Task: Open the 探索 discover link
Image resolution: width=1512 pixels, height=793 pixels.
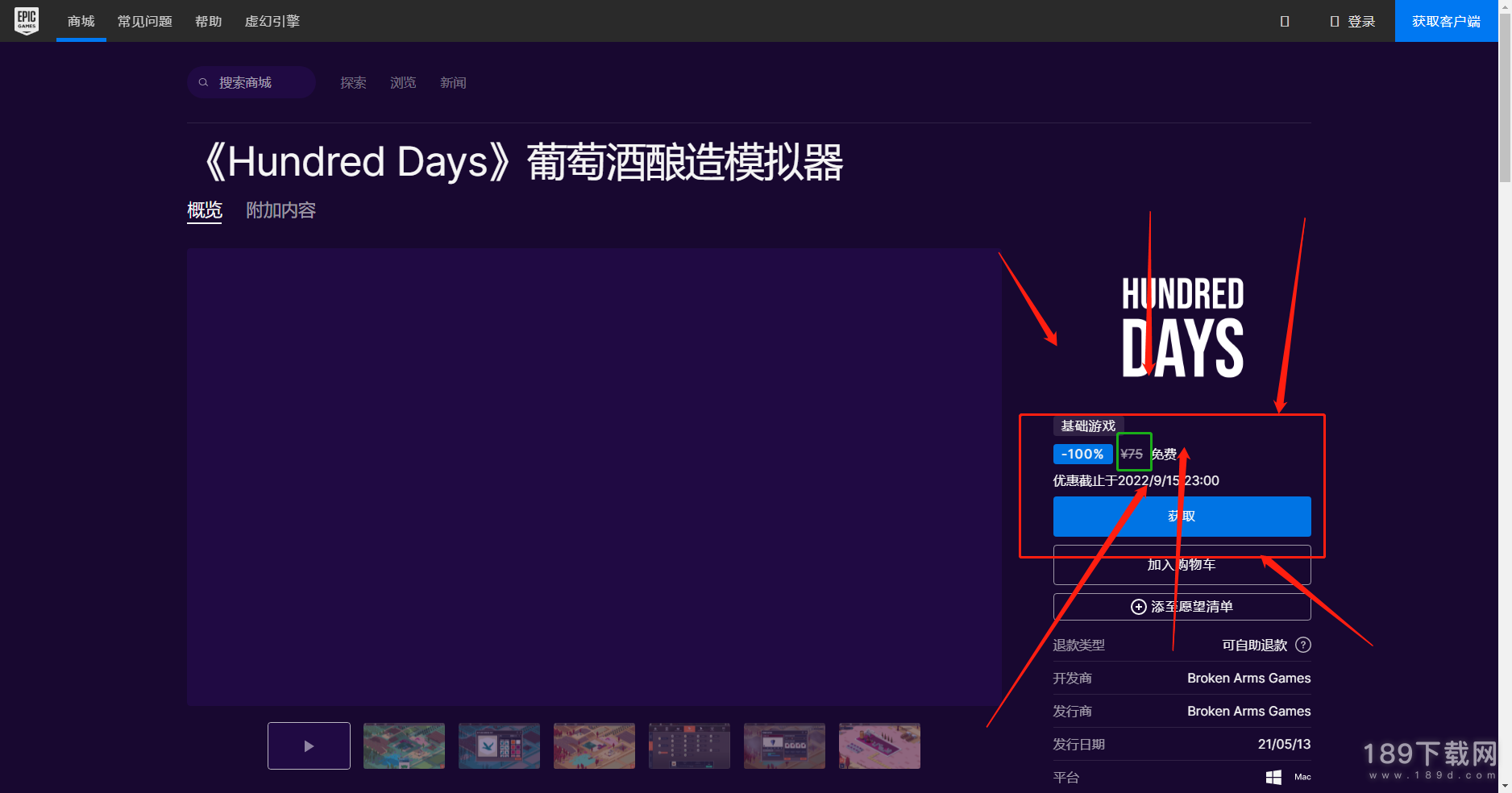Action: point(353,82)
